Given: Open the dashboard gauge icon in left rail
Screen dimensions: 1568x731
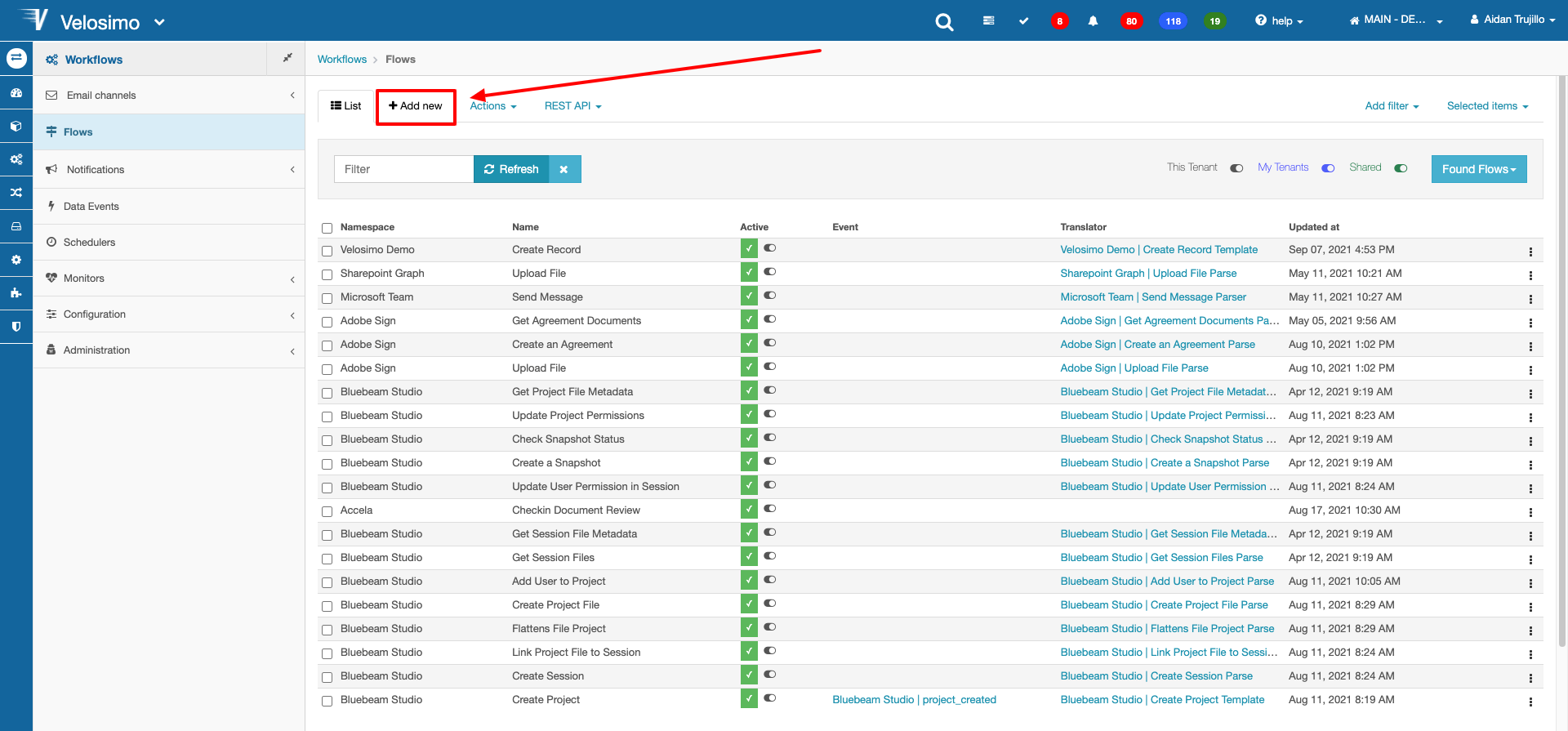Looking at the screenshot, I should click(x=16, y=93).
